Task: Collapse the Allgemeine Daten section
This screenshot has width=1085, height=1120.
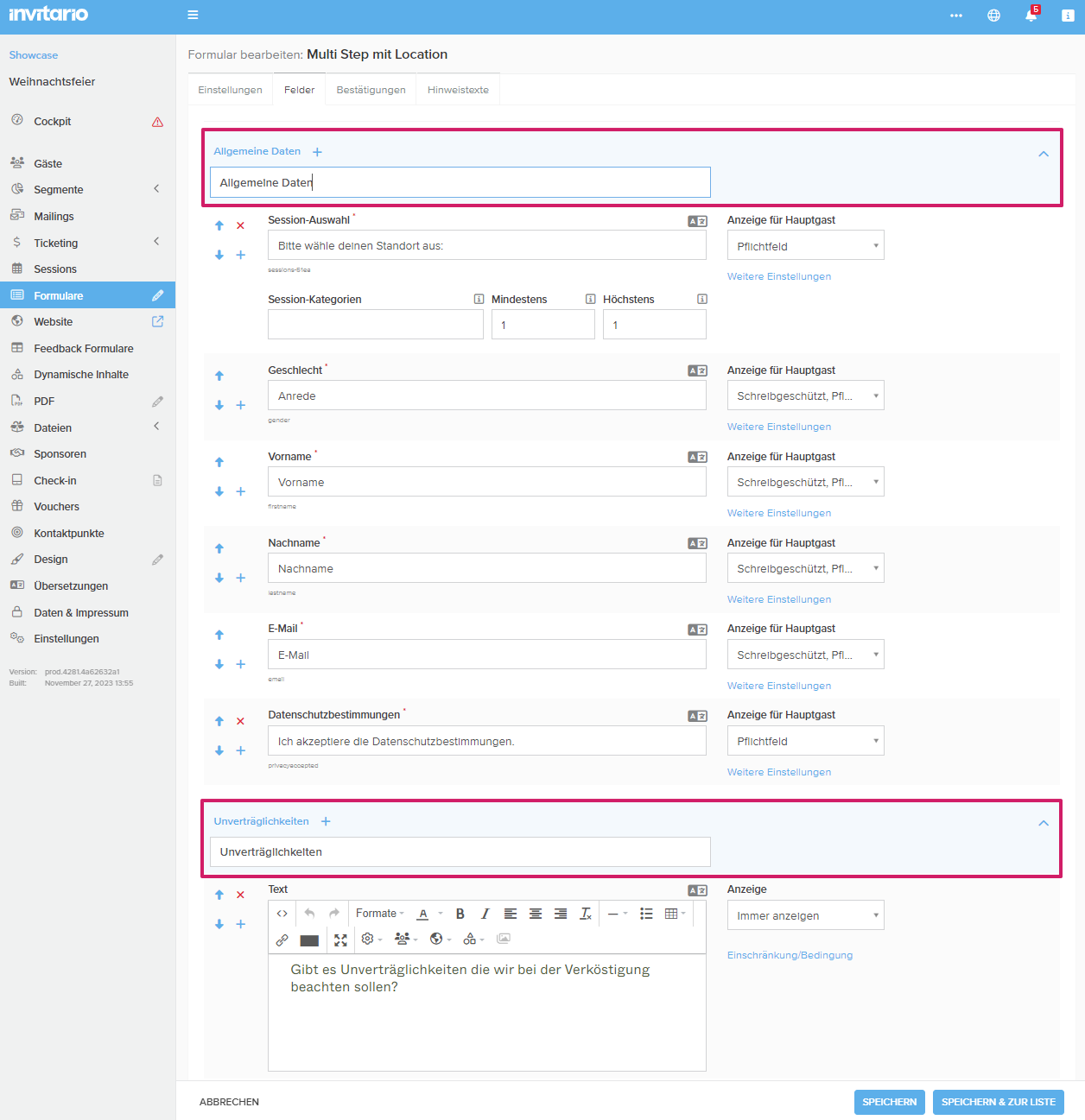Action: click(x=1044, y=154)
